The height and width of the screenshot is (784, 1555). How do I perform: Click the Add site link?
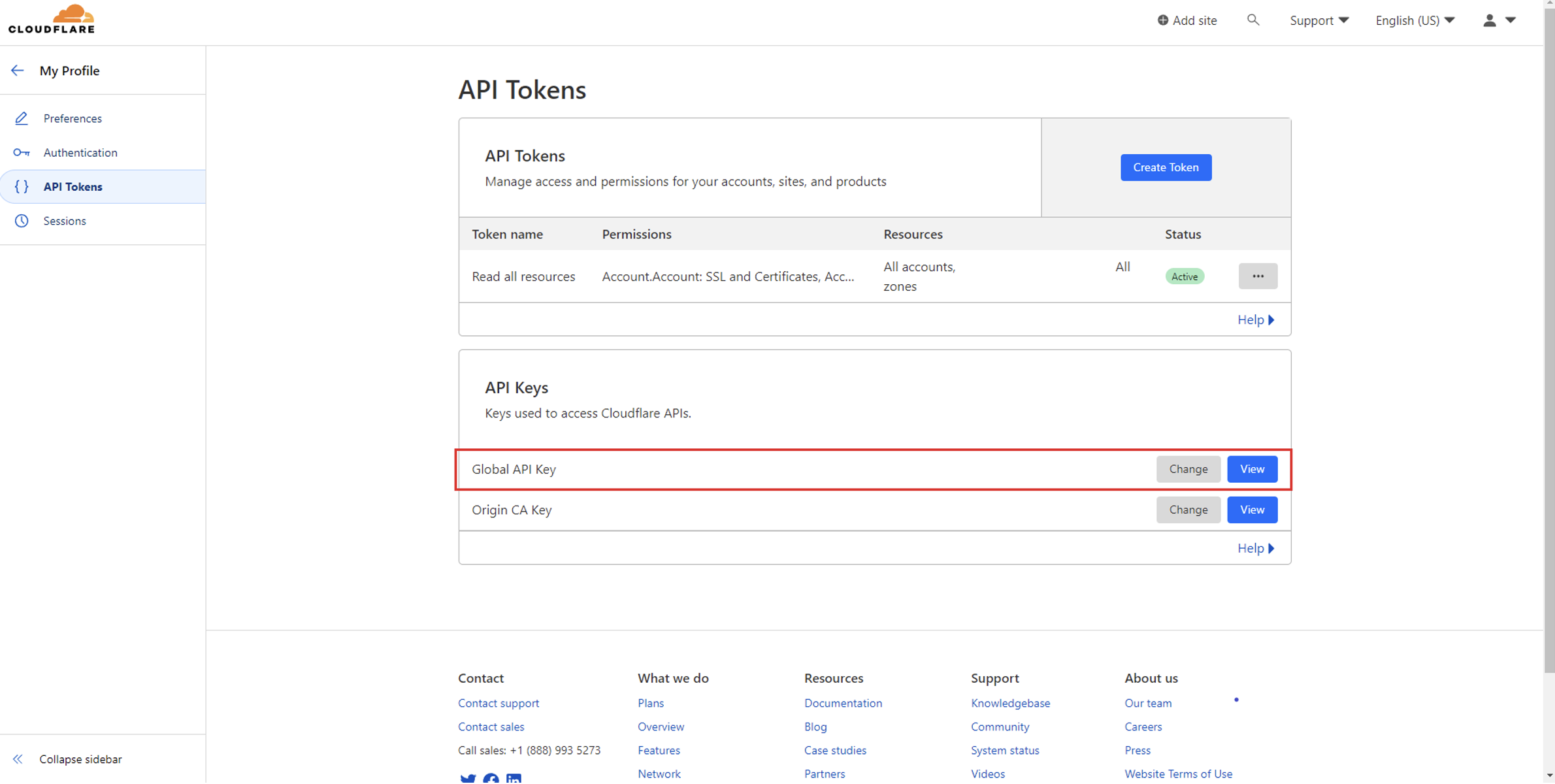[x=1187, y=20]
